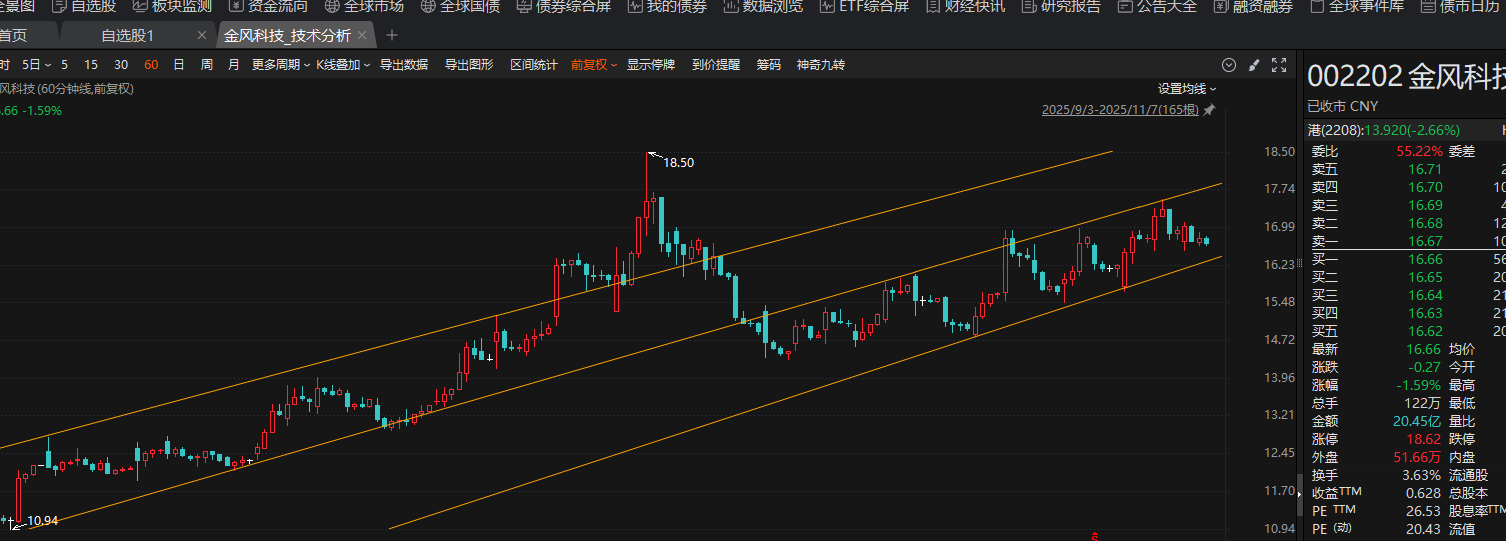Open 财经快讯 in the top function bar
Screen dimensions: 1506x541
(x=966, y=6)
